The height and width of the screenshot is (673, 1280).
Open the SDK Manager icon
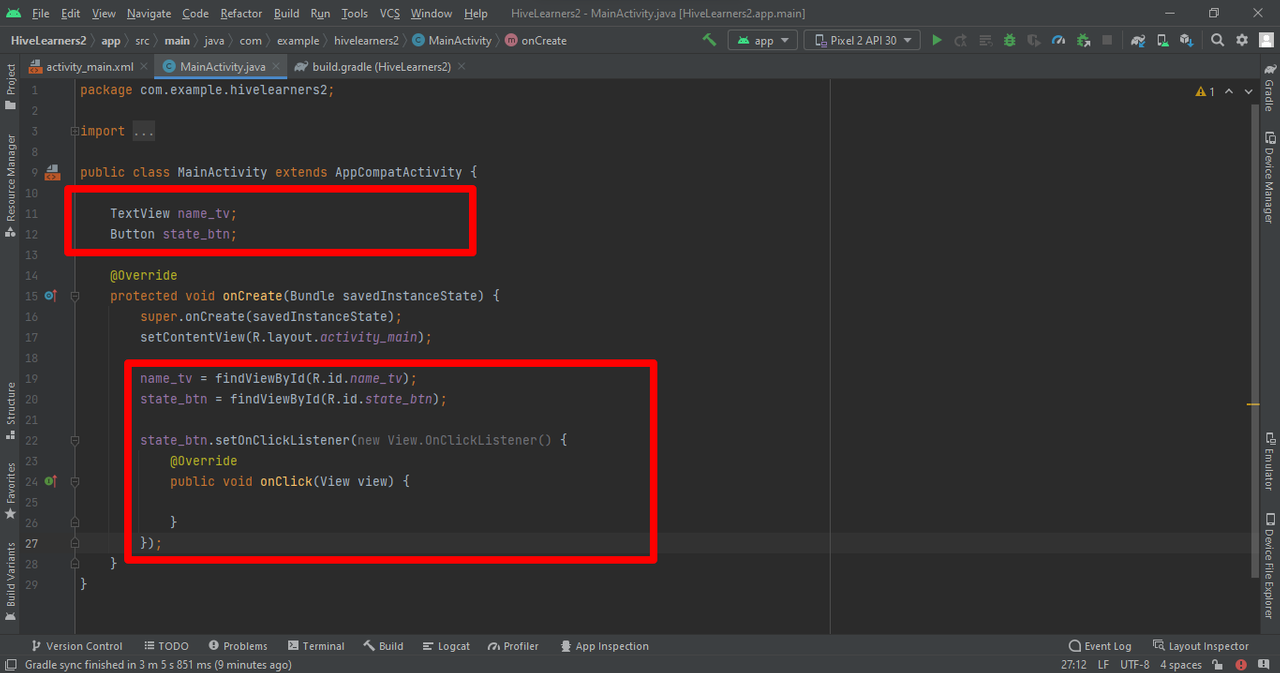(1186, 41)
